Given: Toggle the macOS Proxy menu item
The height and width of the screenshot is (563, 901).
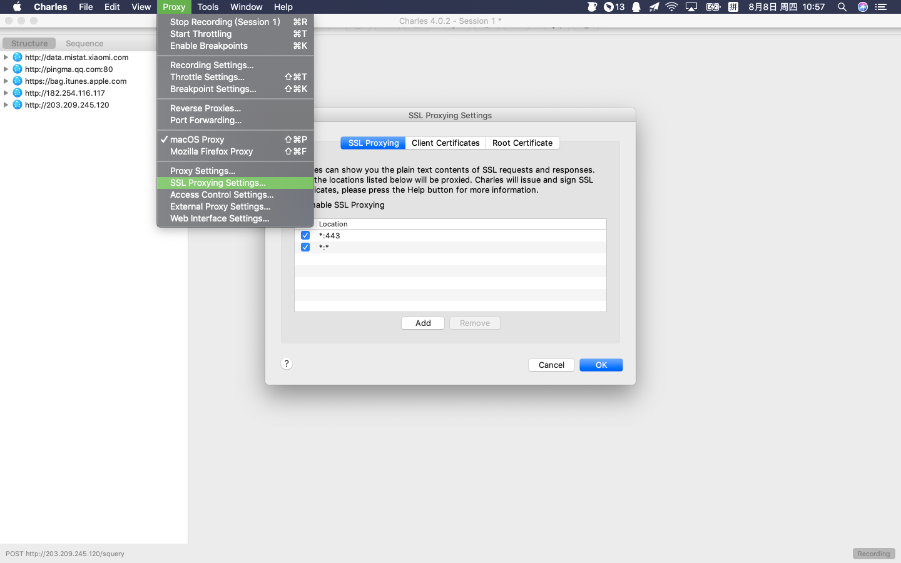Looking at the screenshot, I should pos(235,140).
